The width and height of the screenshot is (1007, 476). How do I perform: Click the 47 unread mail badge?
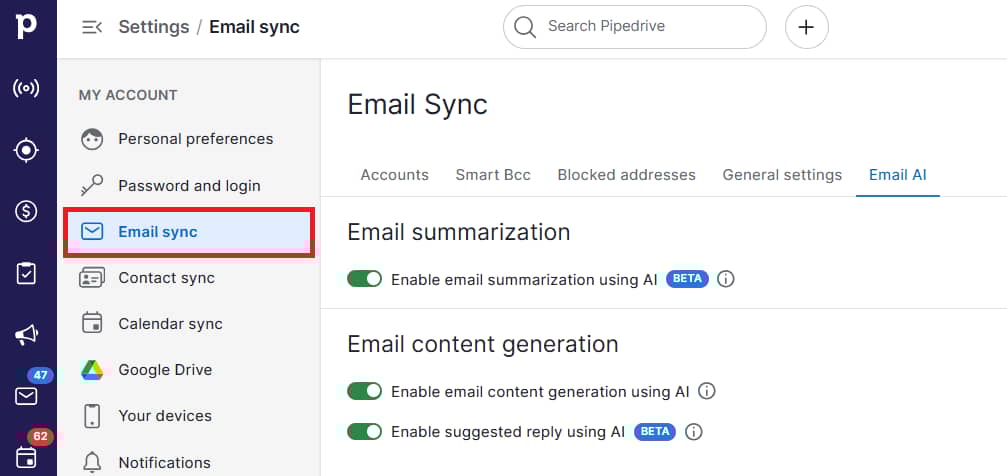(40, 375)
